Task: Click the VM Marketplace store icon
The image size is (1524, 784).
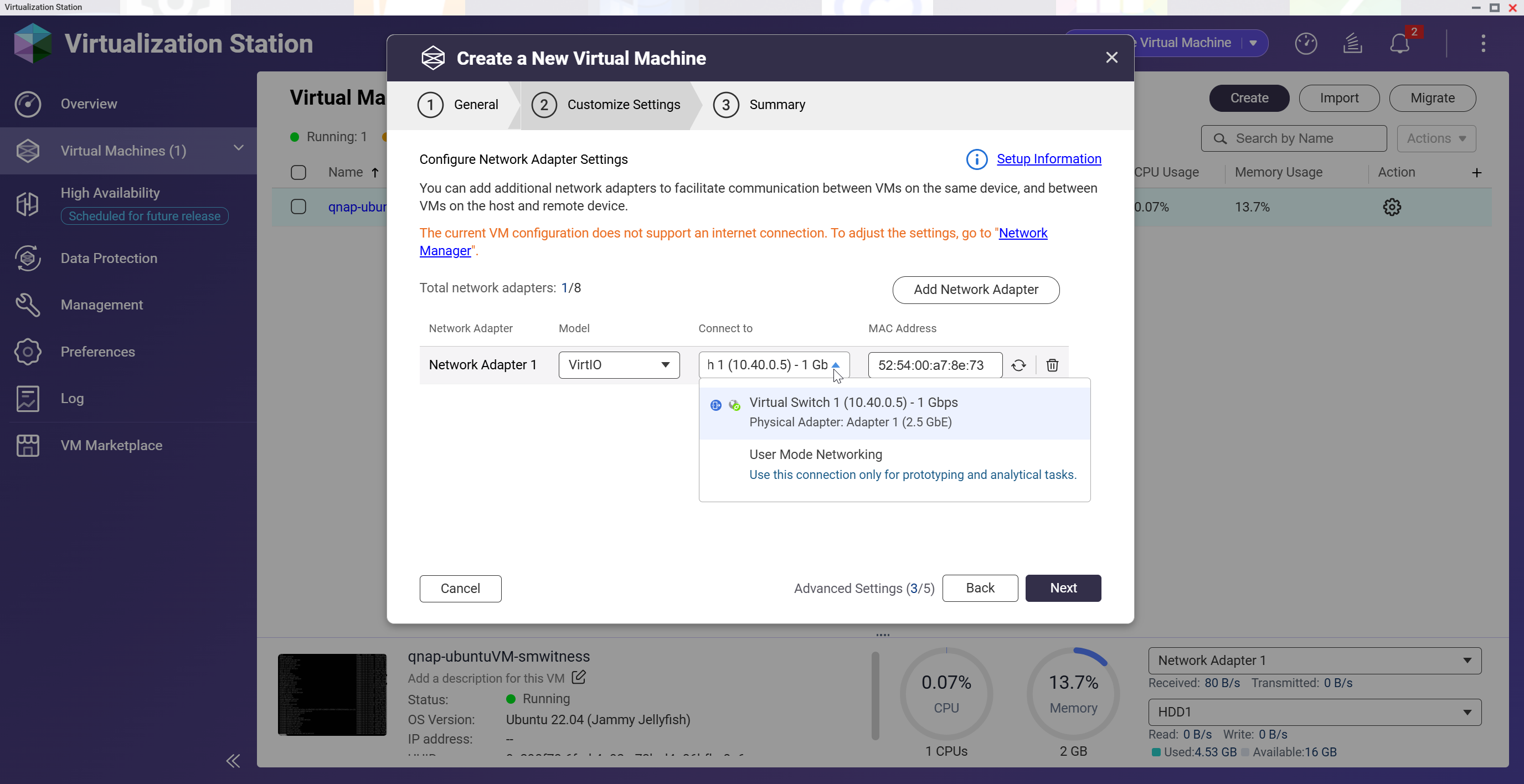Action: pyautogui.click(x=28, y=445)
